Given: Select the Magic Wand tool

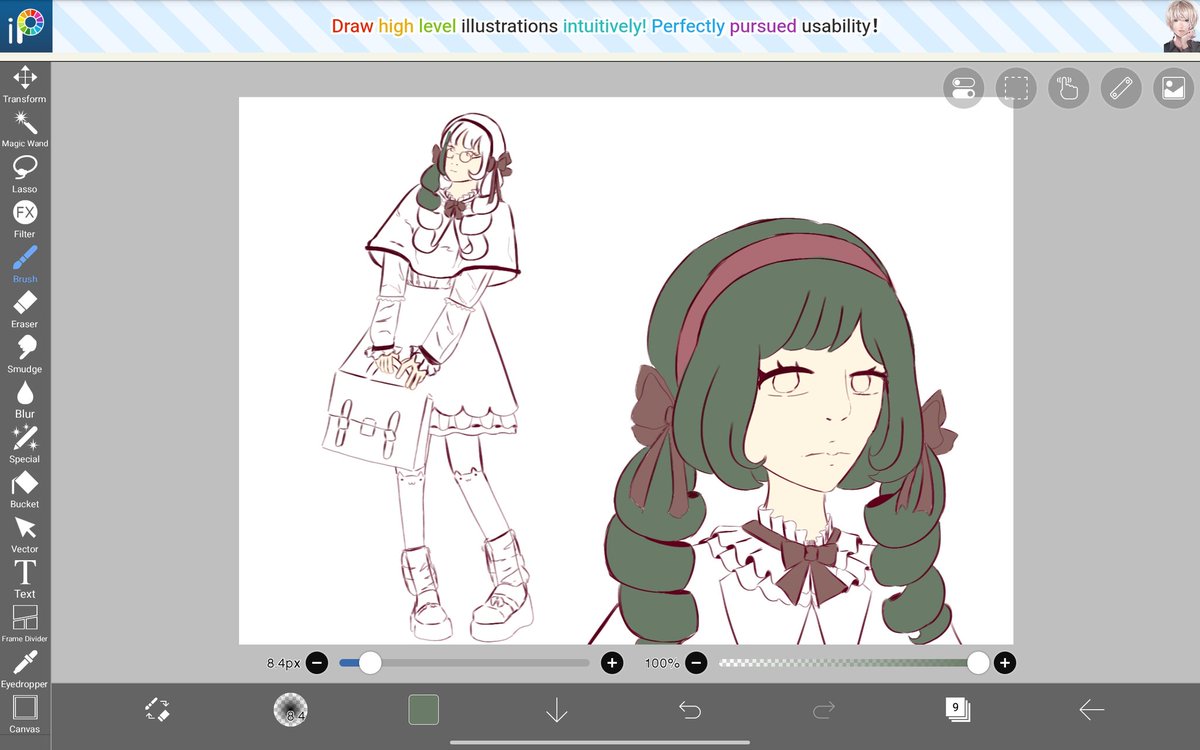Looking at the screenshot, I should (x=24, y=129).
